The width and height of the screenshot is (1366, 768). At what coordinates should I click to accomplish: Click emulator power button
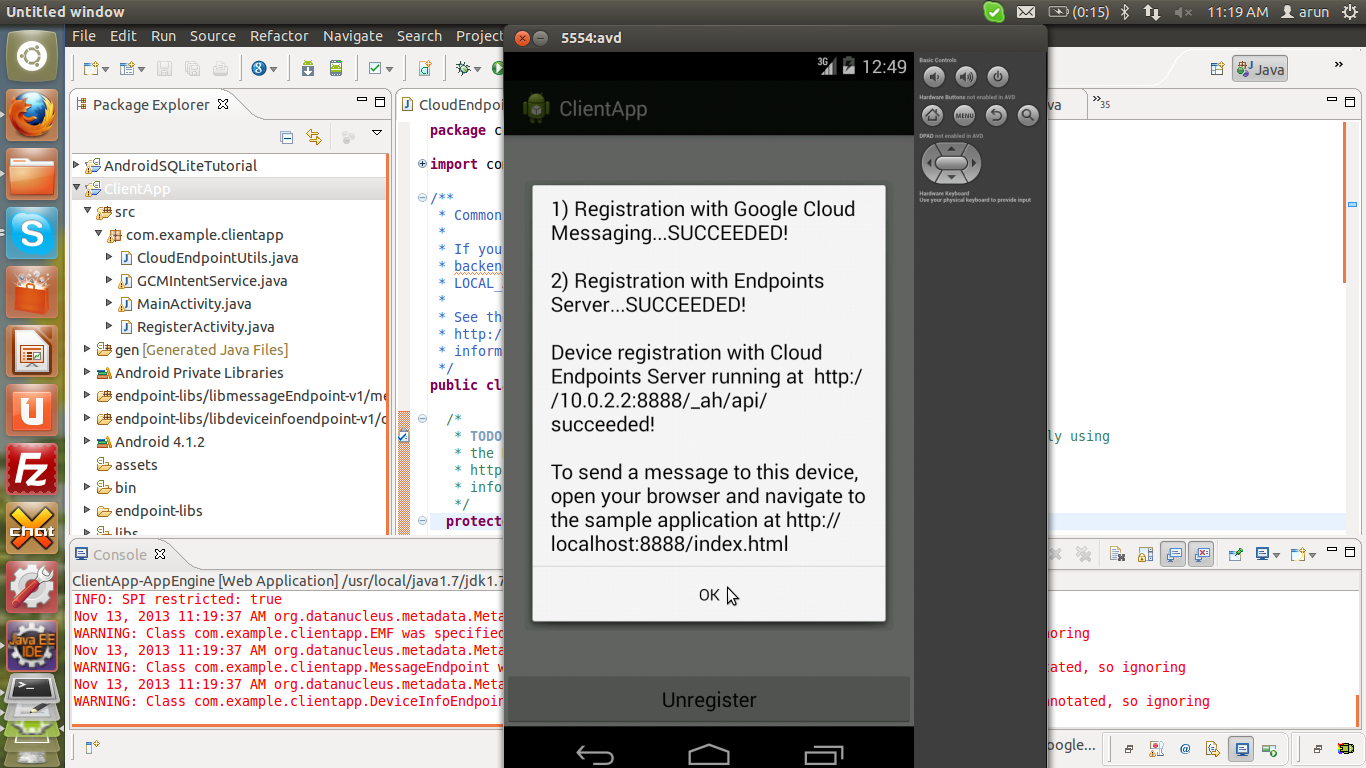(x=997, y=76)
